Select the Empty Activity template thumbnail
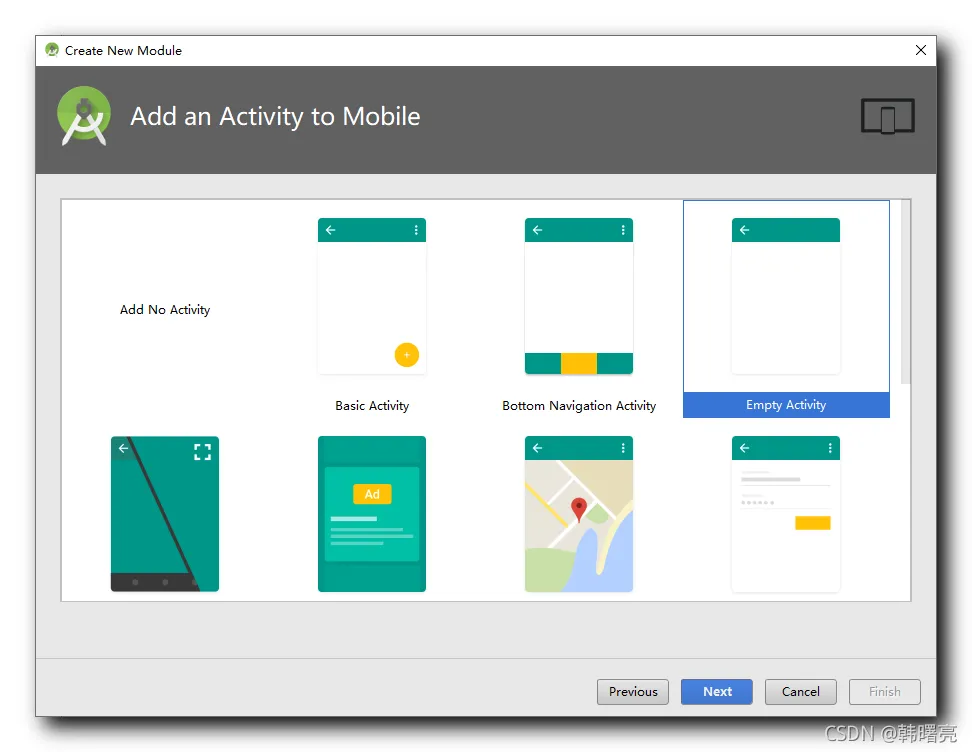 pyautogui.click(x=786, y=296)
